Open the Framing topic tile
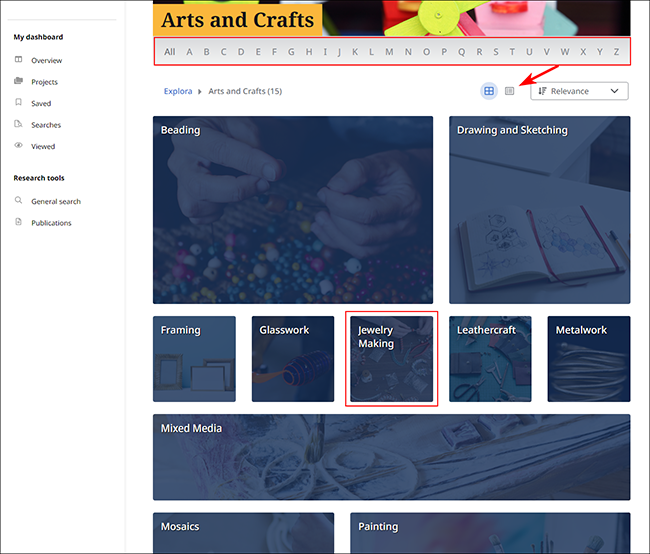 click(x=194, y=359)
